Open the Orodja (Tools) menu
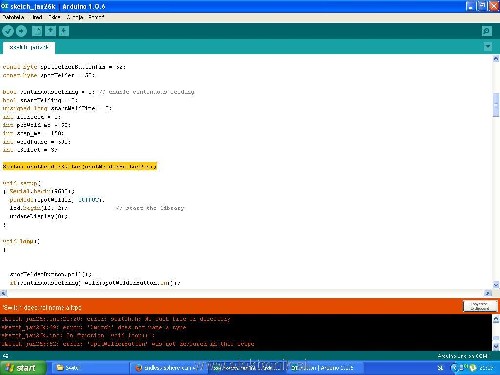The width and height of the screenshot is (500, 375). pos(75,17)
